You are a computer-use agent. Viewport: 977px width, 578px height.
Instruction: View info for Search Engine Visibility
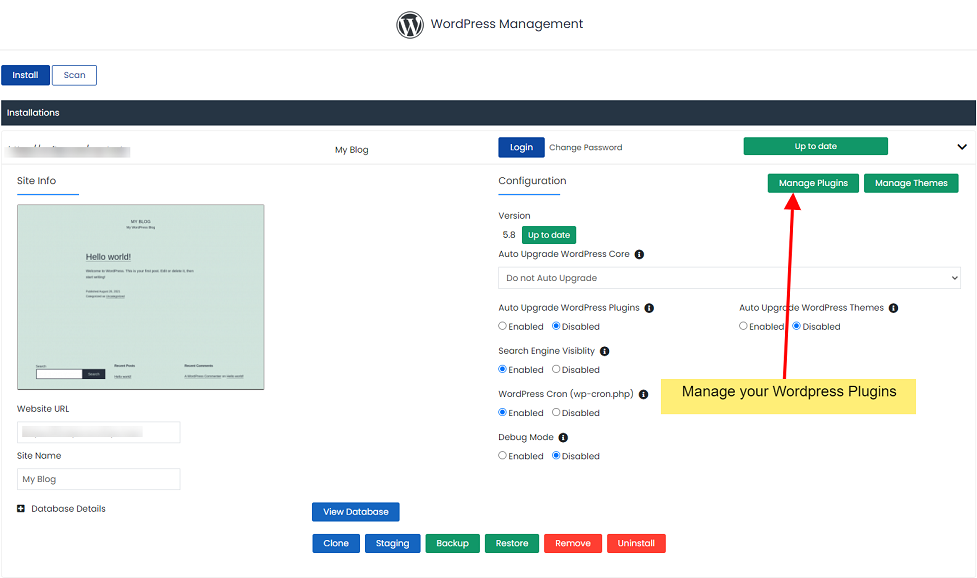coord(604,351)
